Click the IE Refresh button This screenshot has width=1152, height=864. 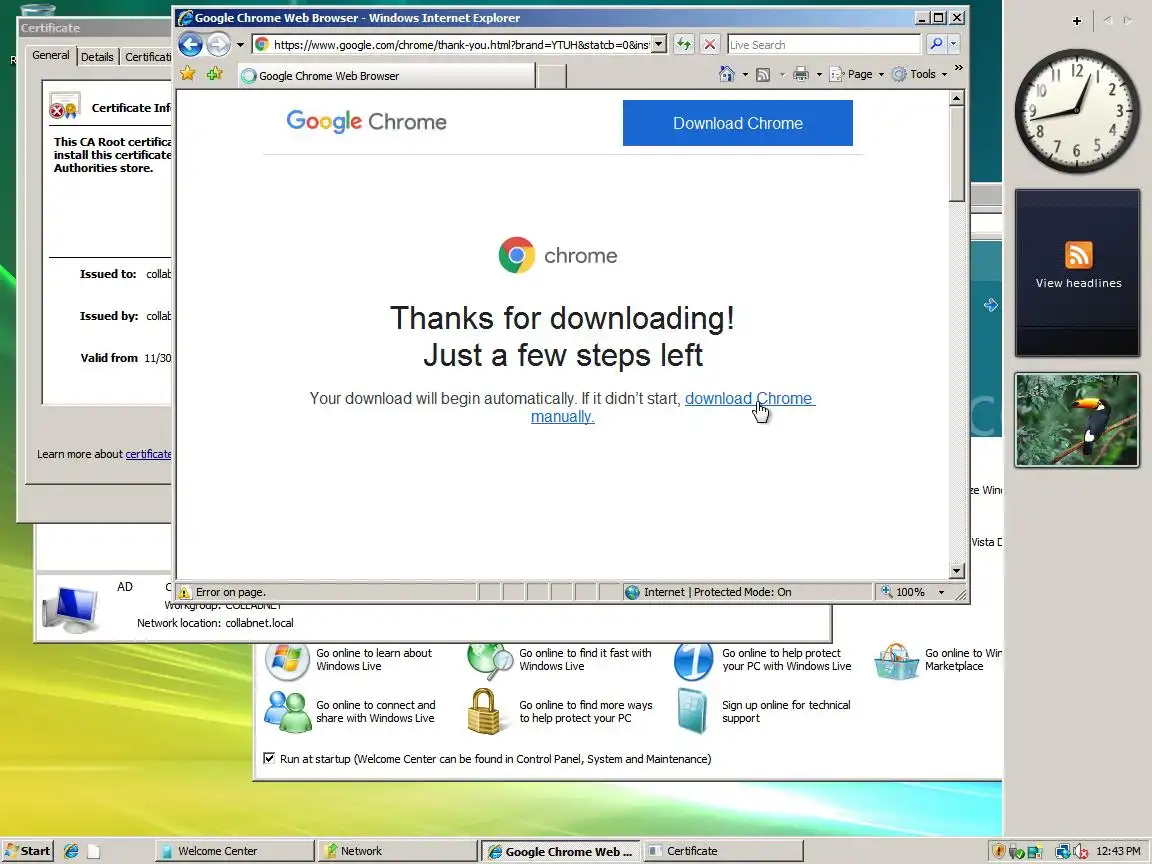(684, 45)
